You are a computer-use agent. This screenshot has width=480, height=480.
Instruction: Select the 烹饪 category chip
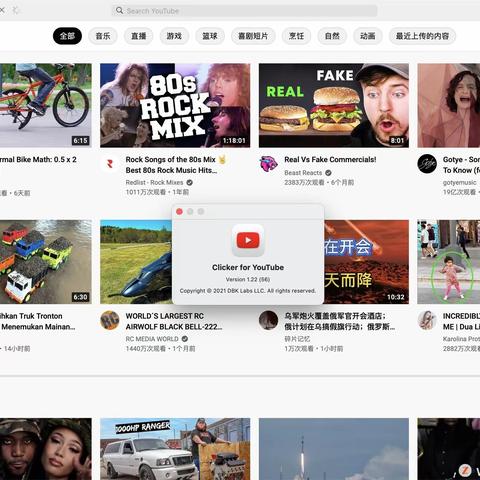296,36
